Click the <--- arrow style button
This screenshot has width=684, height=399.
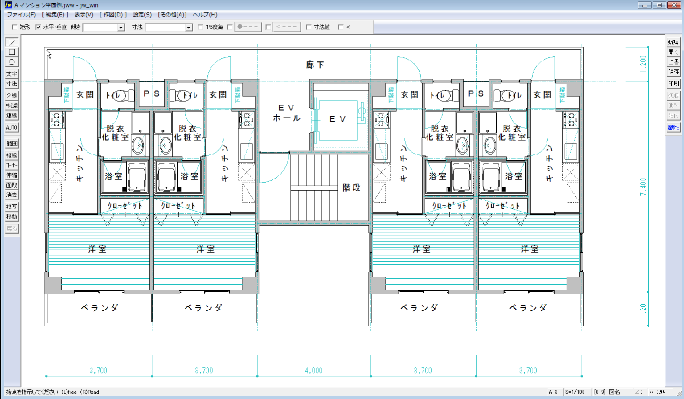pyautogui.click(x=286, y=27)
